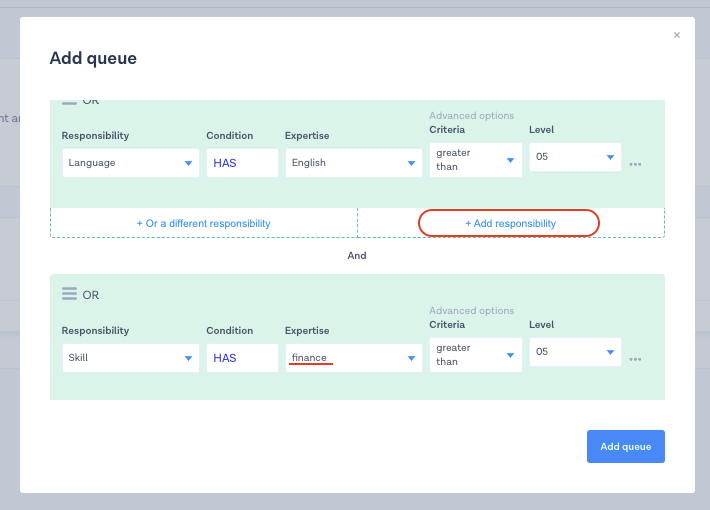Click Advanced options label in Skill row

coord(471,311)
